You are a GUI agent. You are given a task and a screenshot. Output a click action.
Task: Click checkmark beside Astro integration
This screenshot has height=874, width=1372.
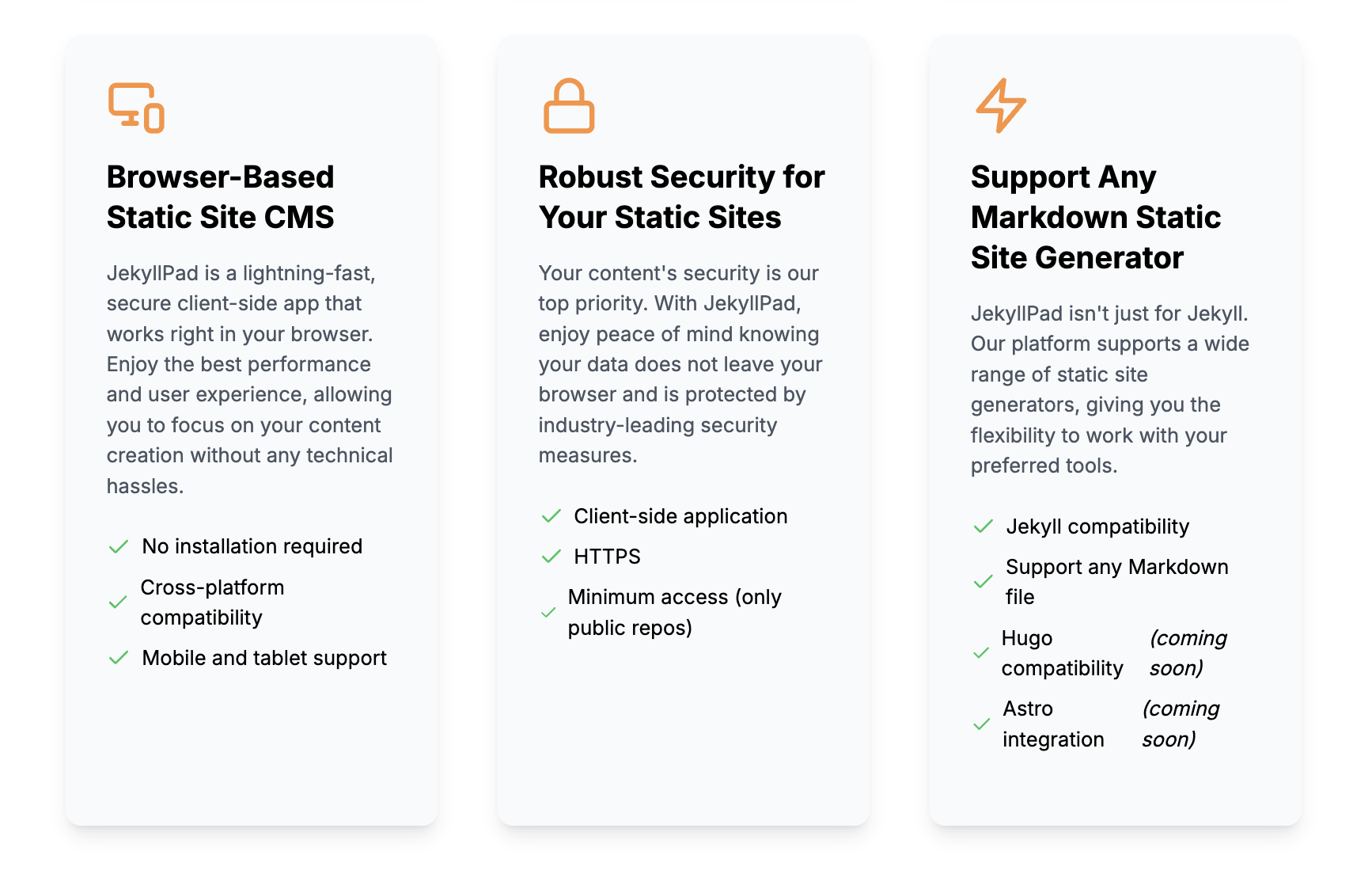tap(982, 724)
